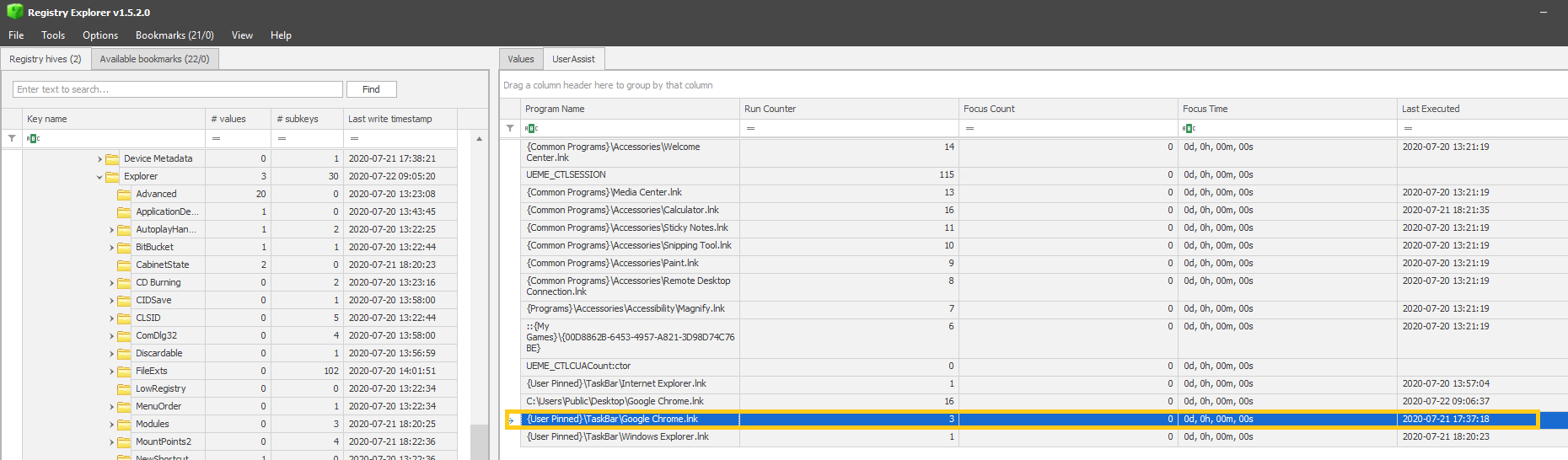The width and height of the screenshot is (1568, 460).
Task: Click the ABC operator icon in Program Name filter cell
Action: (x=531, y=128)
